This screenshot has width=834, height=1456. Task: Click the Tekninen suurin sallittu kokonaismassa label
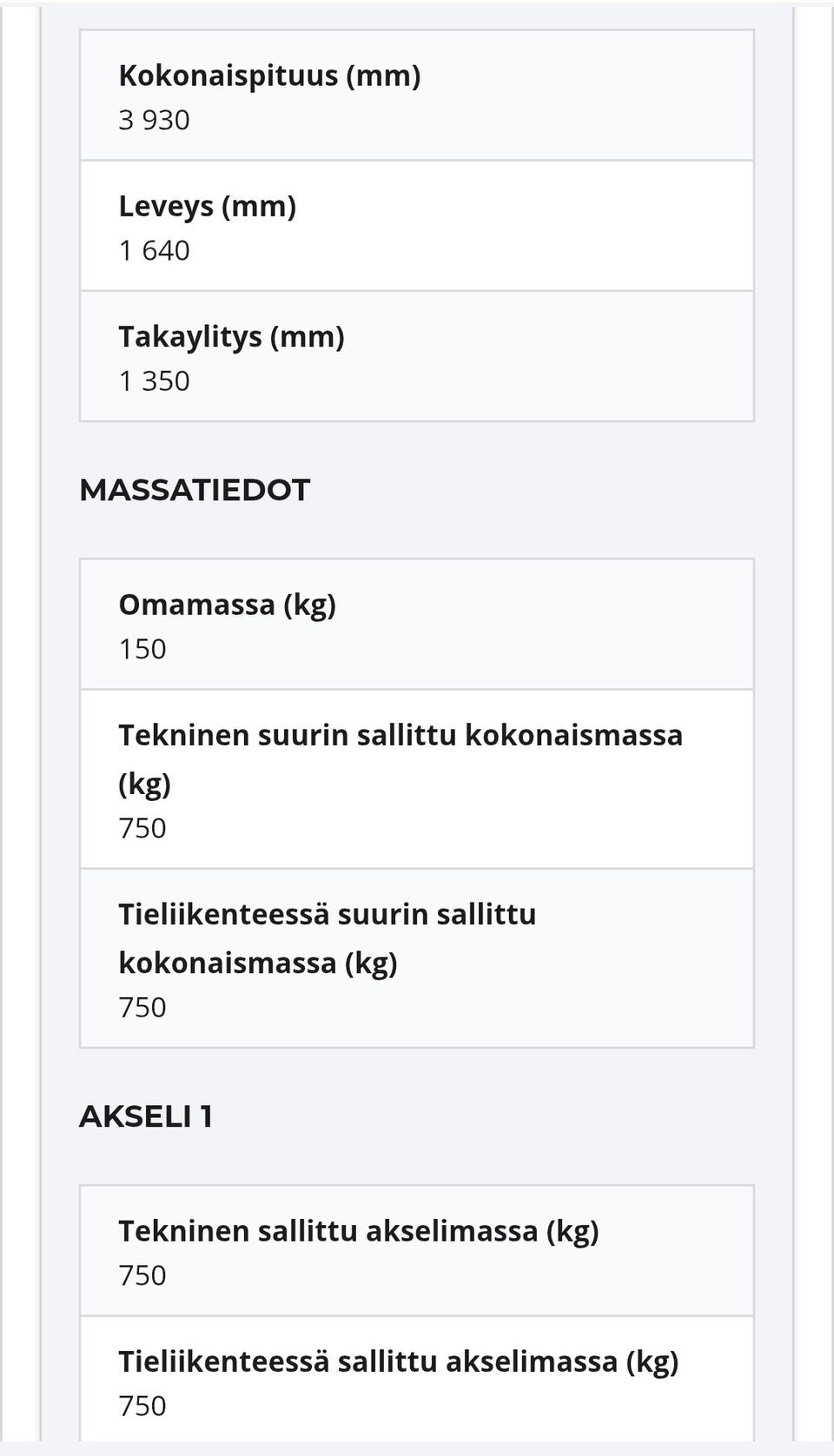pos(400,735)
